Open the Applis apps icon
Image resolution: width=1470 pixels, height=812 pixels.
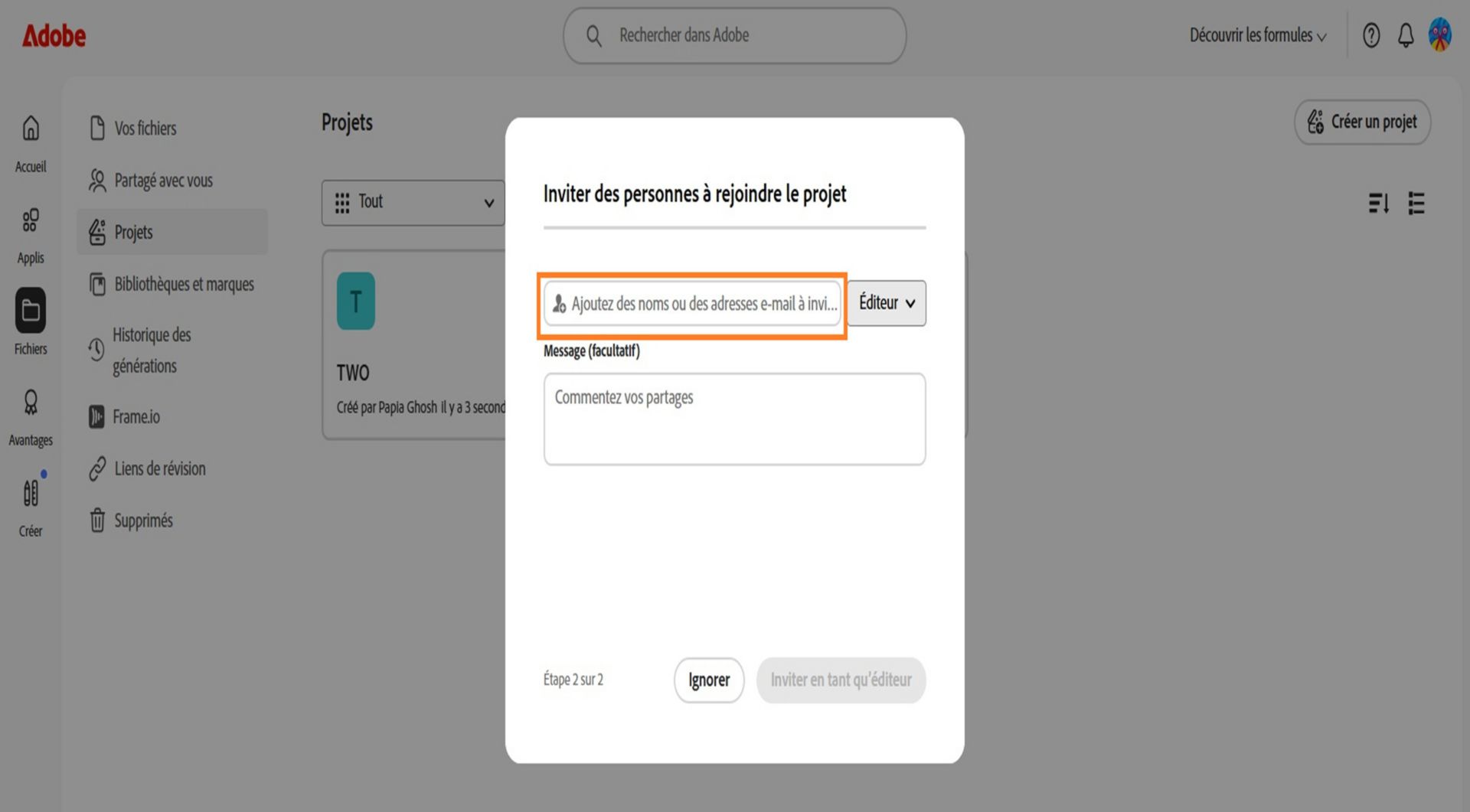click(x=31, y=220)
